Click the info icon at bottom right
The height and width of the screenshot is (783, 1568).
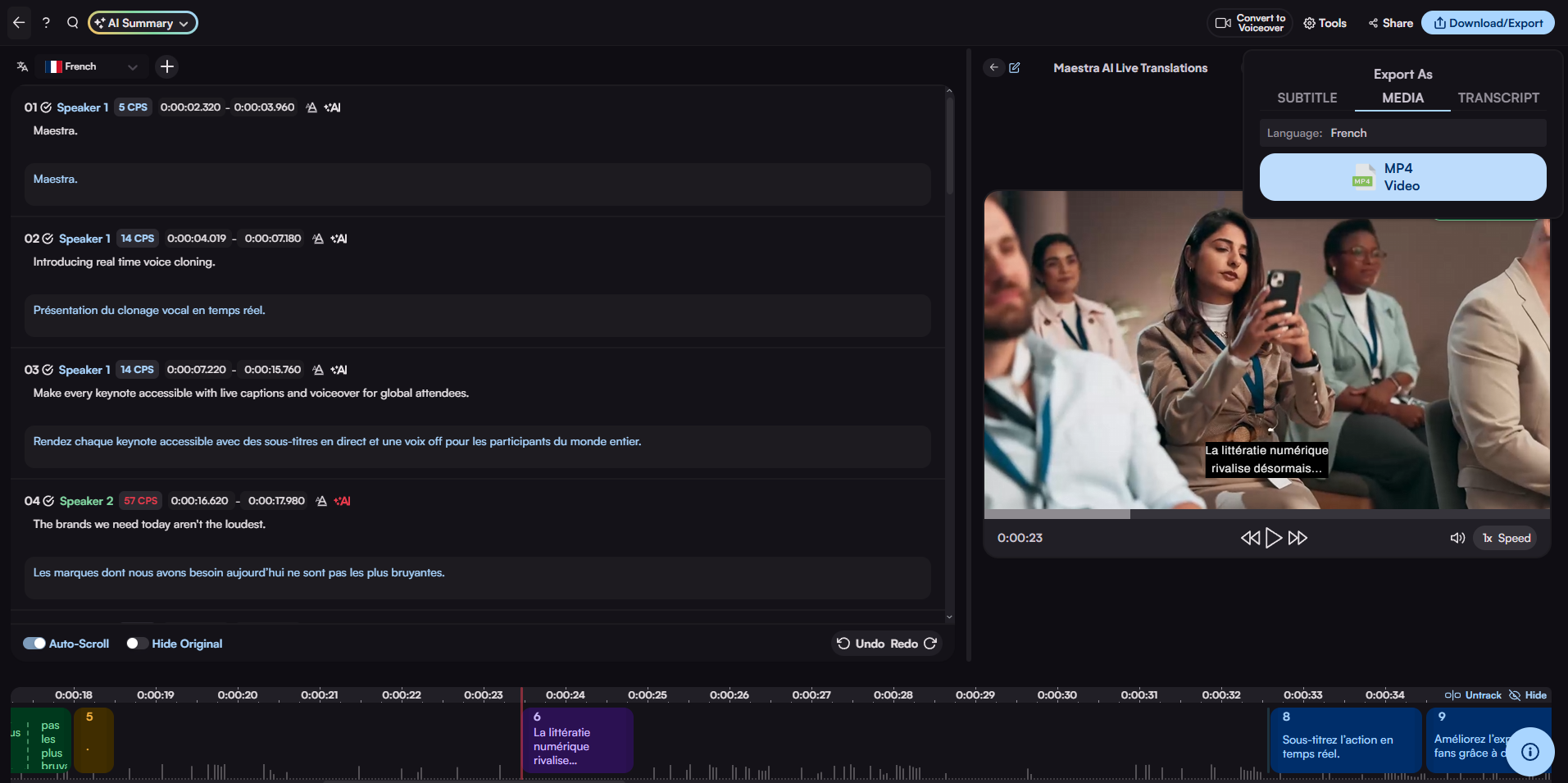pyautogui.click(x=1529, y=752)
